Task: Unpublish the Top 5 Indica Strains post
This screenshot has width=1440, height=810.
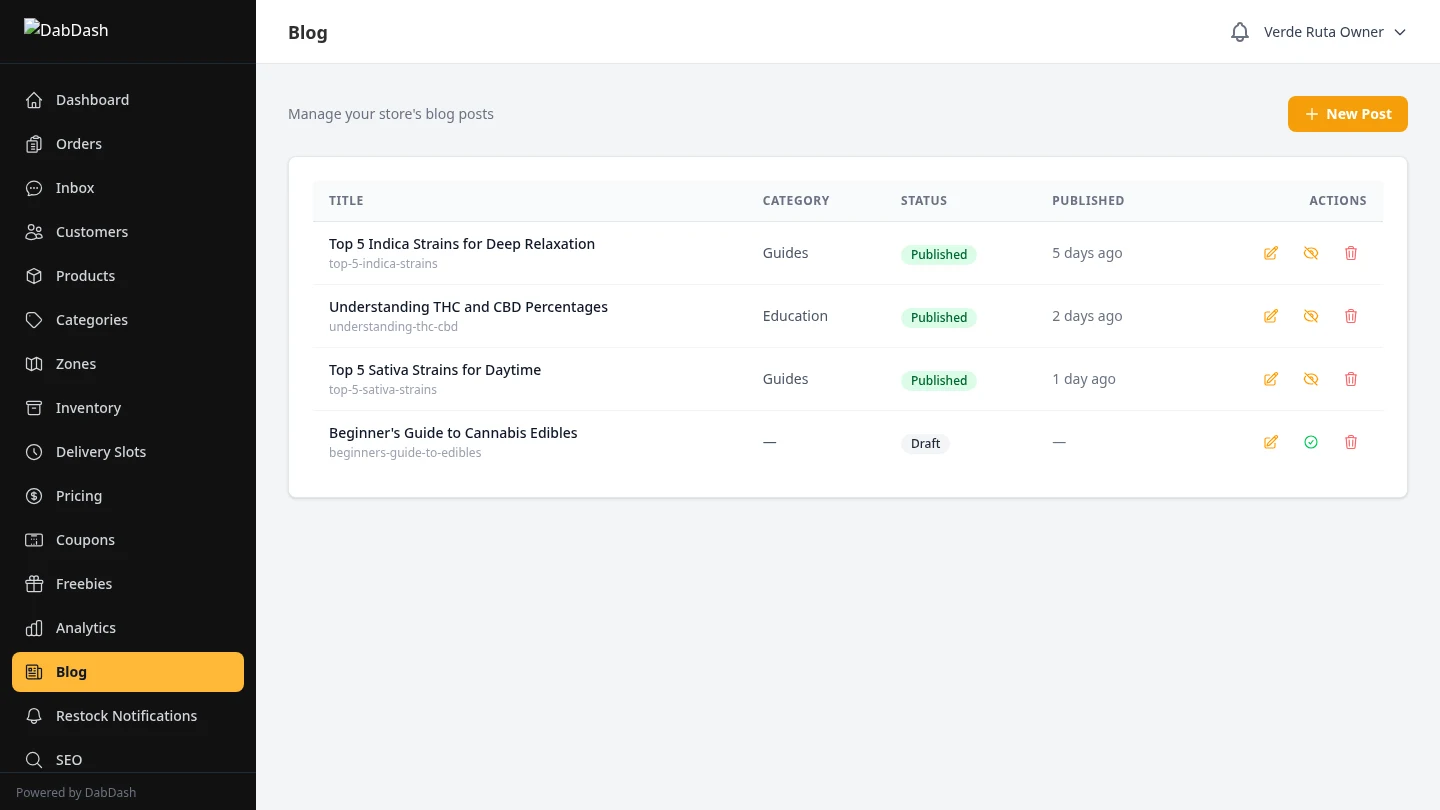Action: (x=1311, y=252)
